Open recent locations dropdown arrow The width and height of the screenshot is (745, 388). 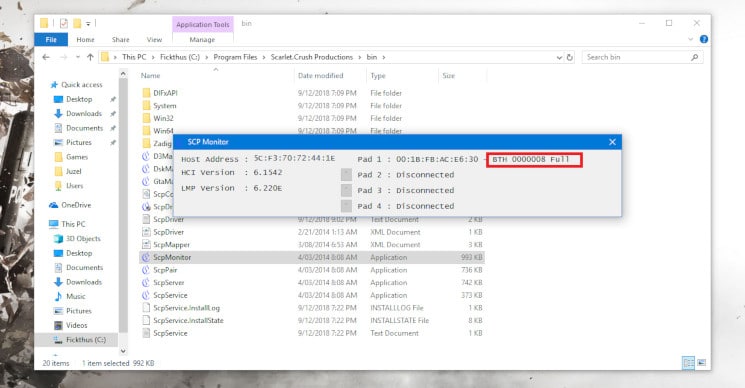(77, 57)
